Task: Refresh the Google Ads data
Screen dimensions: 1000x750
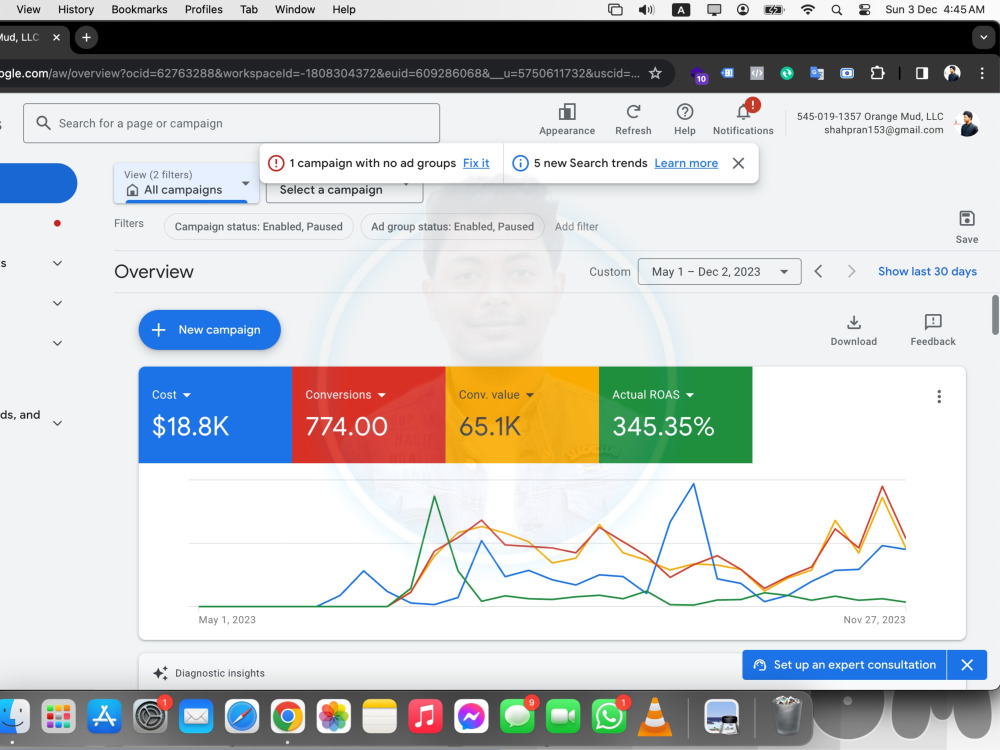Action: [633, 119]
